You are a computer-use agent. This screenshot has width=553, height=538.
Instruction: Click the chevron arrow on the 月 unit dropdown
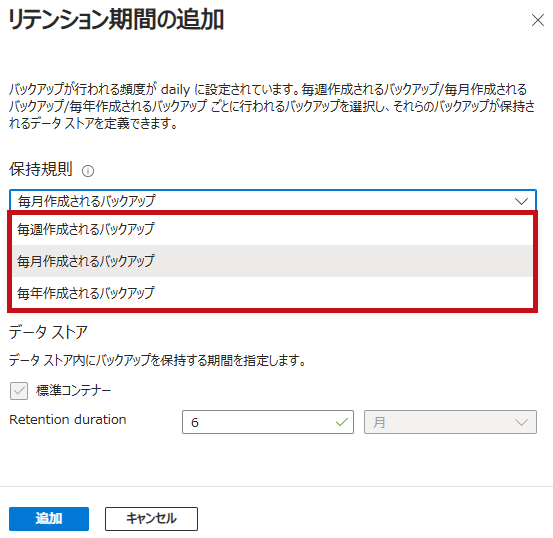[x=521, y=422]
